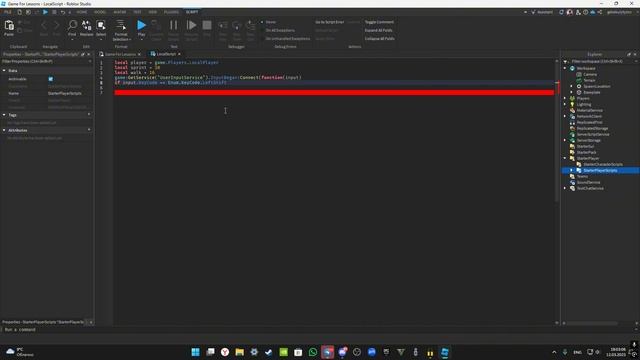Click the Pause Scripts icon
This screenshot has width=640, height=360.
tap(173, 25)
